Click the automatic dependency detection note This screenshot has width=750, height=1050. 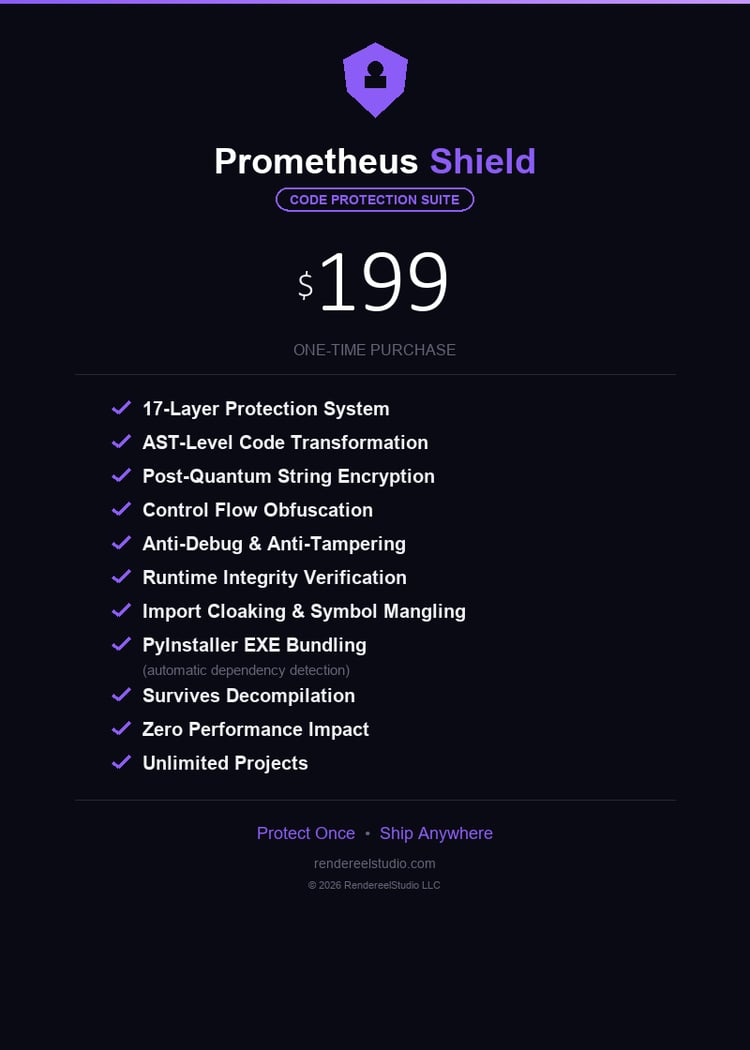246,670
